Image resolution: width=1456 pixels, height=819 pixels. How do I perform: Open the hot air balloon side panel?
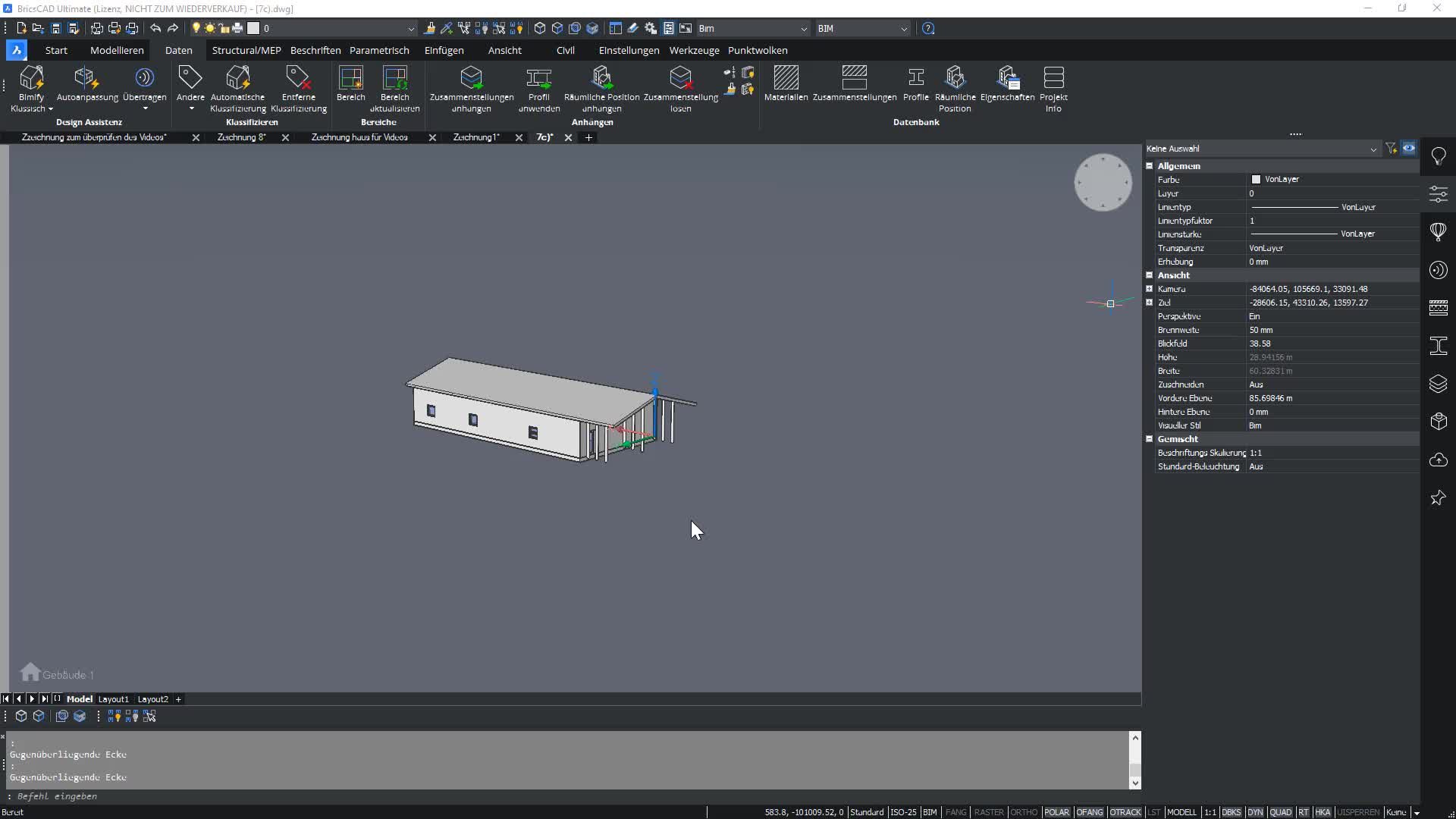tap(1438, 232)
